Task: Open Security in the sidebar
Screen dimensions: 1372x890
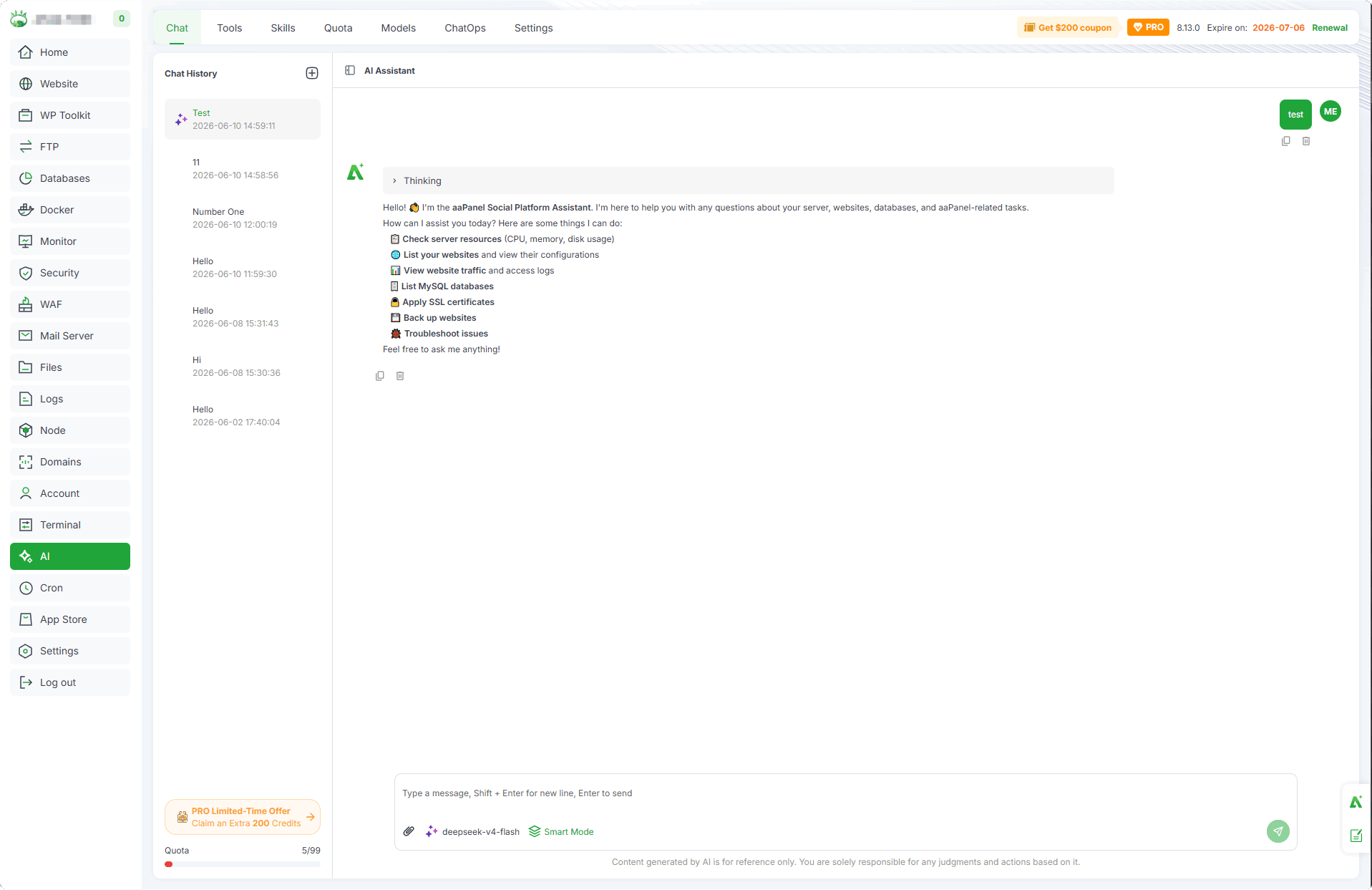Action: pyautogui.click(x=70, y=273)
